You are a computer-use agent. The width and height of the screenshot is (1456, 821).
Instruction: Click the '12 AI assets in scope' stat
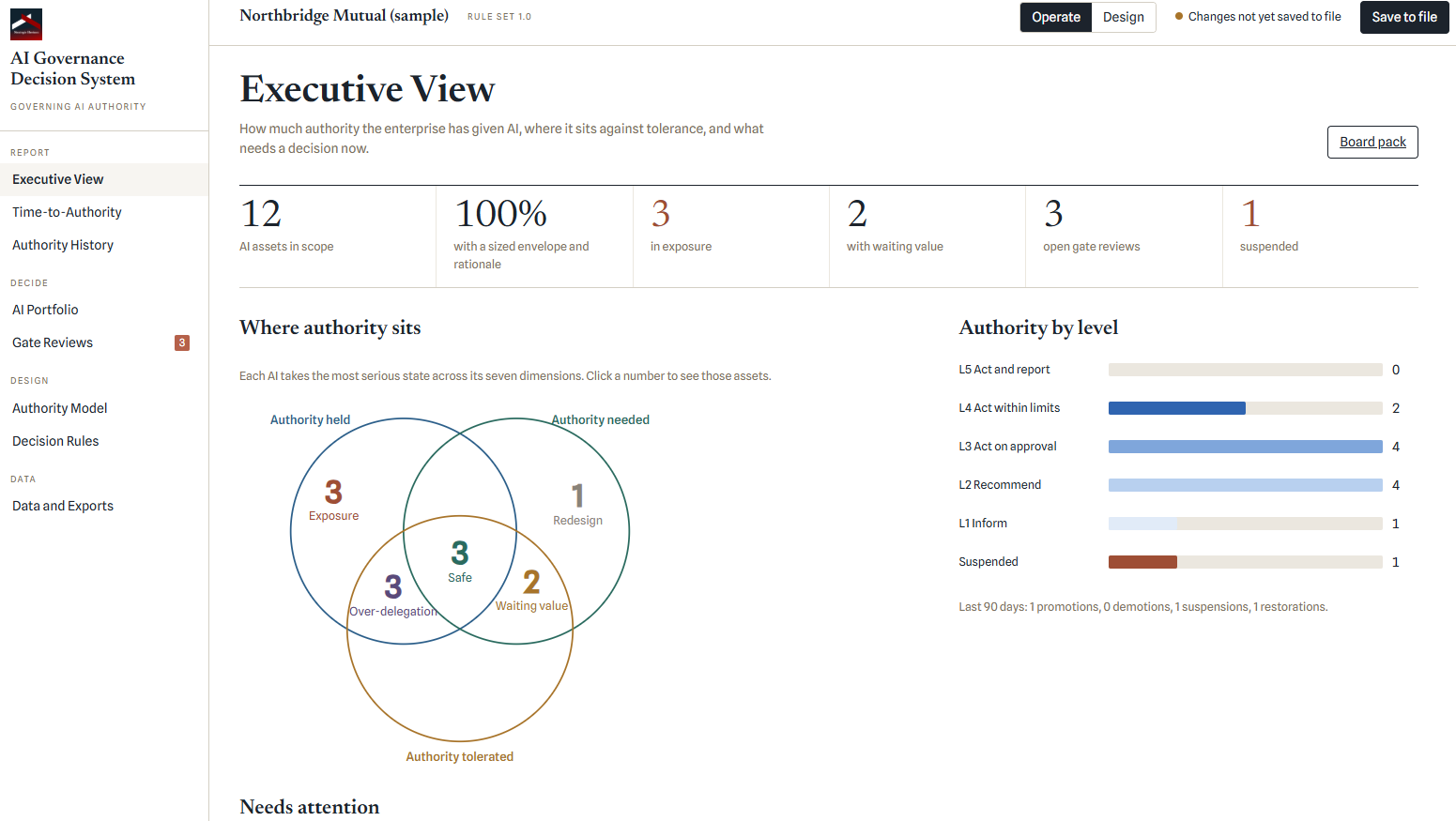tap(337, 236)
